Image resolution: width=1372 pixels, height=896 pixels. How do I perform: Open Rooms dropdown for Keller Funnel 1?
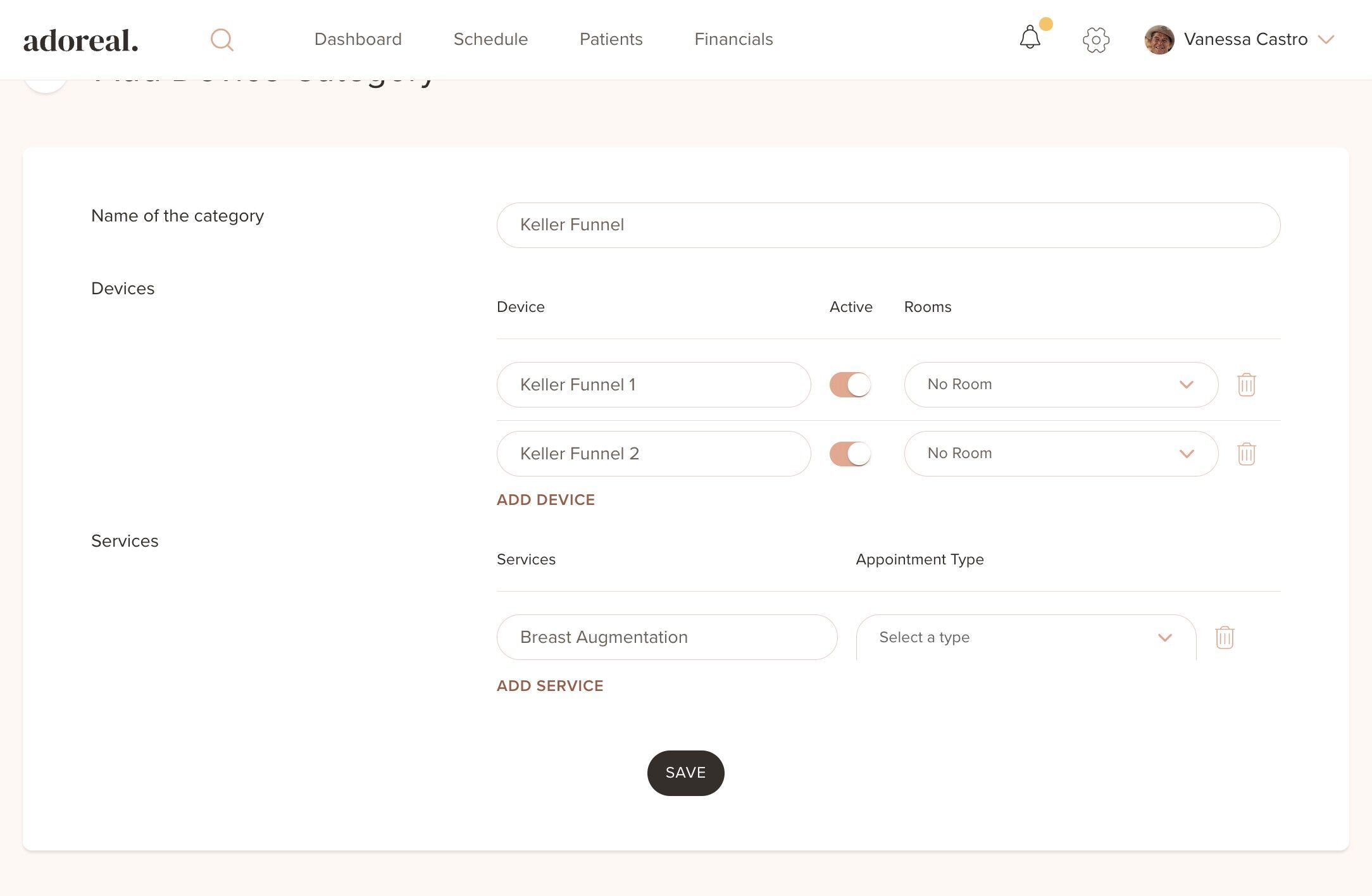1061,385
